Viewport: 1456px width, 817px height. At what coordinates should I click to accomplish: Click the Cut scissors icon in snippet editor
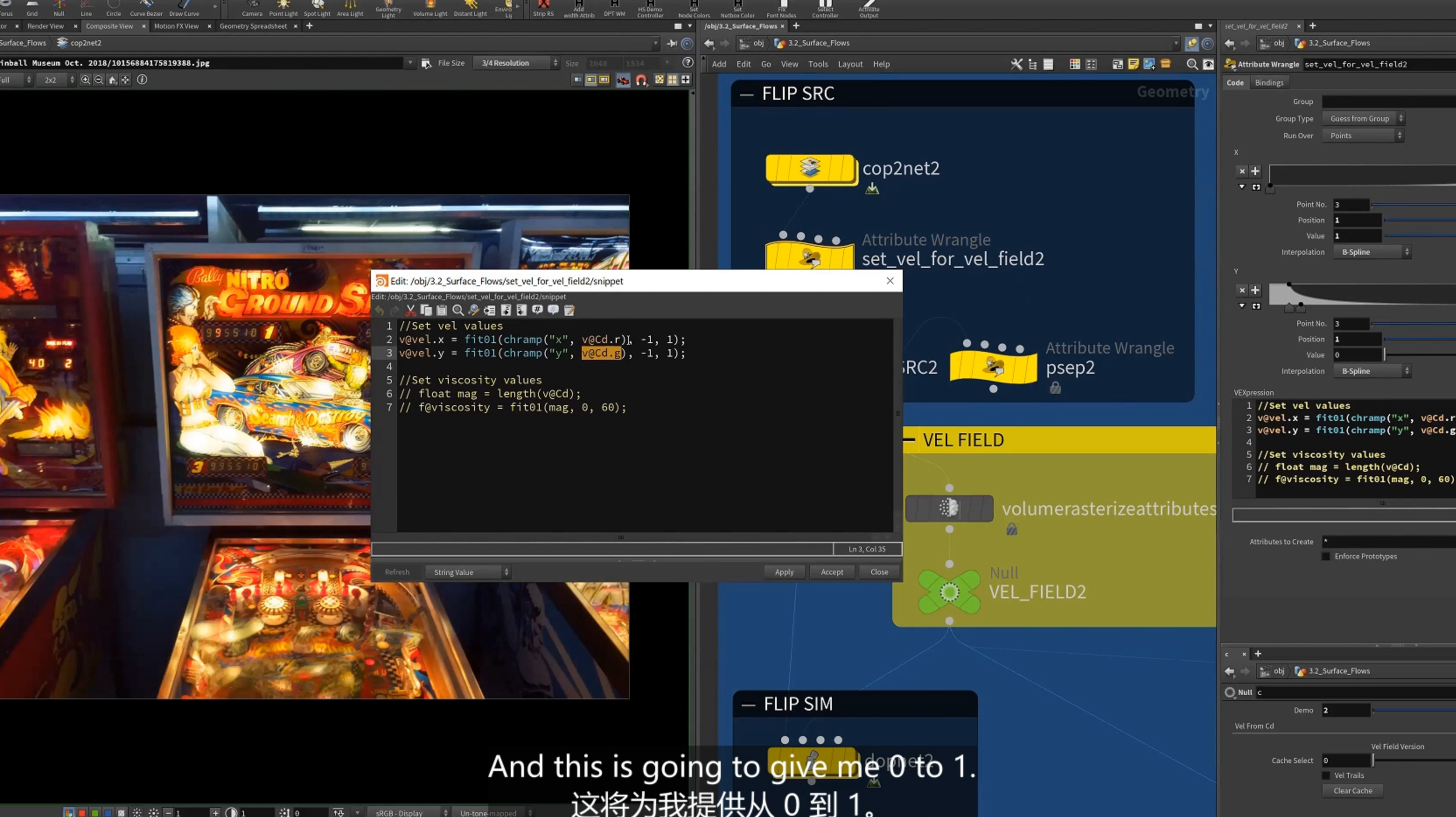[x=410, y=310]
